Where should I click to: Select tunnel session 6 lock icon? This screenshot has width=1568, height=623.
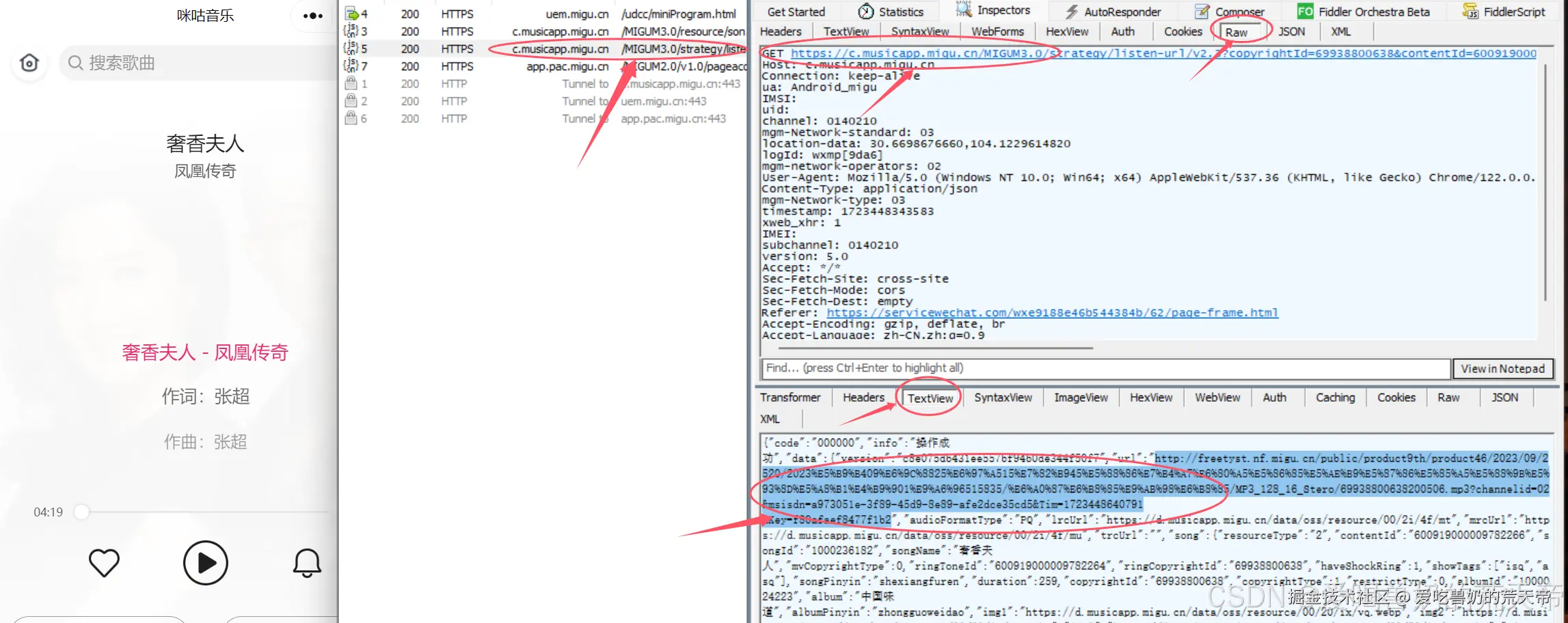[351, 118]
